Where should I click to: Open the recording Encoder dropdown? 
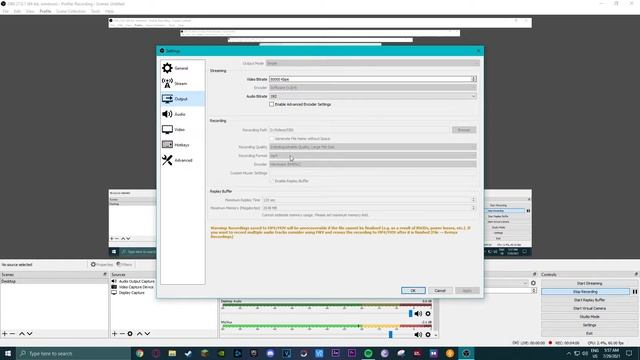[372, 164]
